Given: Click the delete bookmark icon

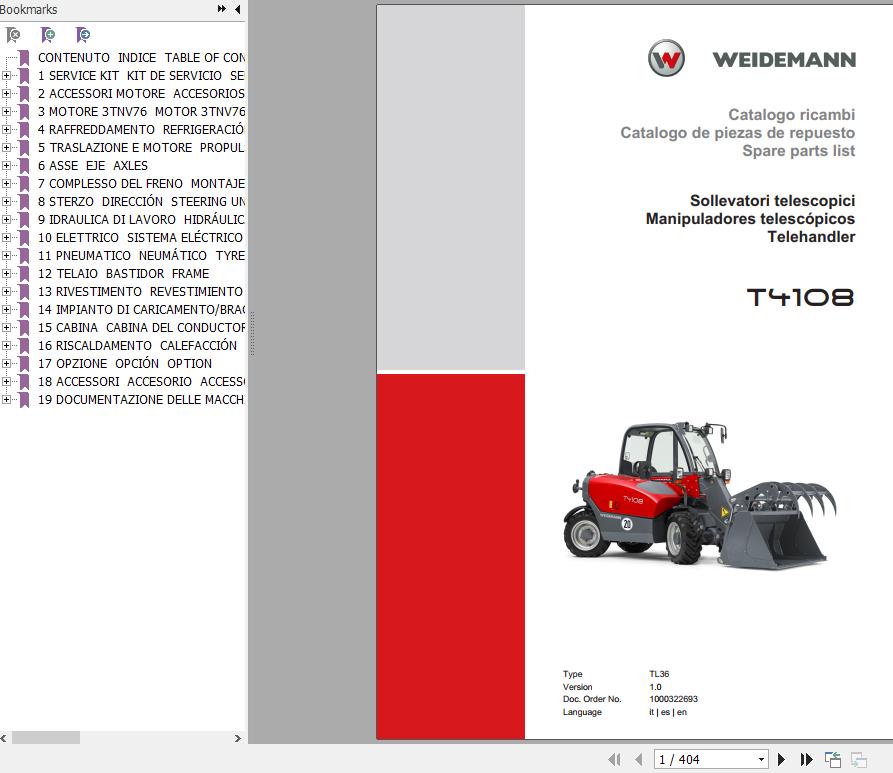Looking at the screenshot, I should [x=13, y=35].
